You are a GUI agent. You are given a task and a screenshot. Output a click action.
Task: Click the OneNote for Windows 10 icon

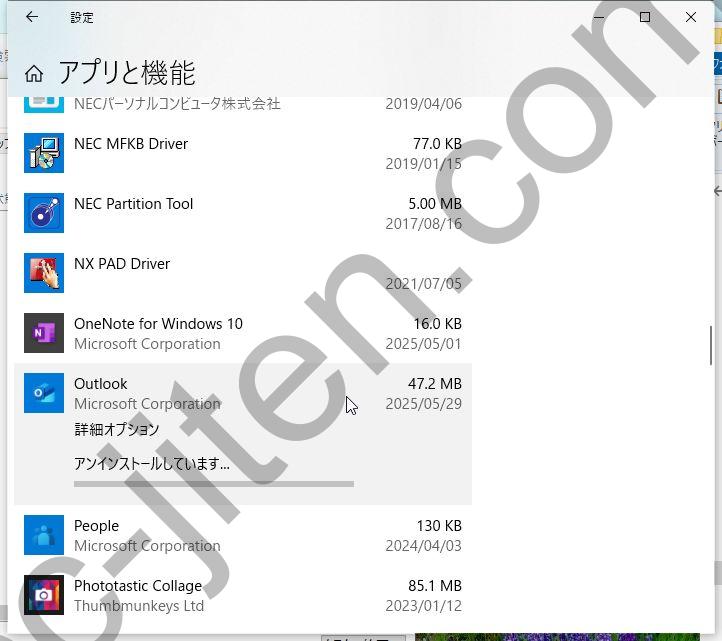click(x=44, y=333)
